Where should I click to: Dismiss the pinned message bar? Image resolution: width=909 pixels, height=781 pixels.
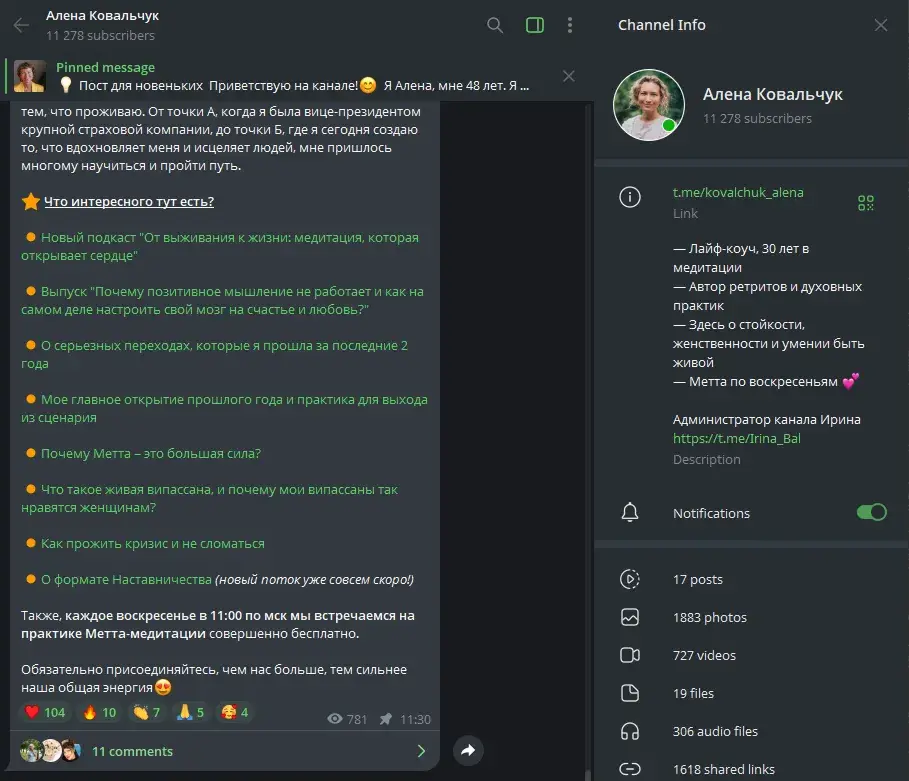coord(569,76)
